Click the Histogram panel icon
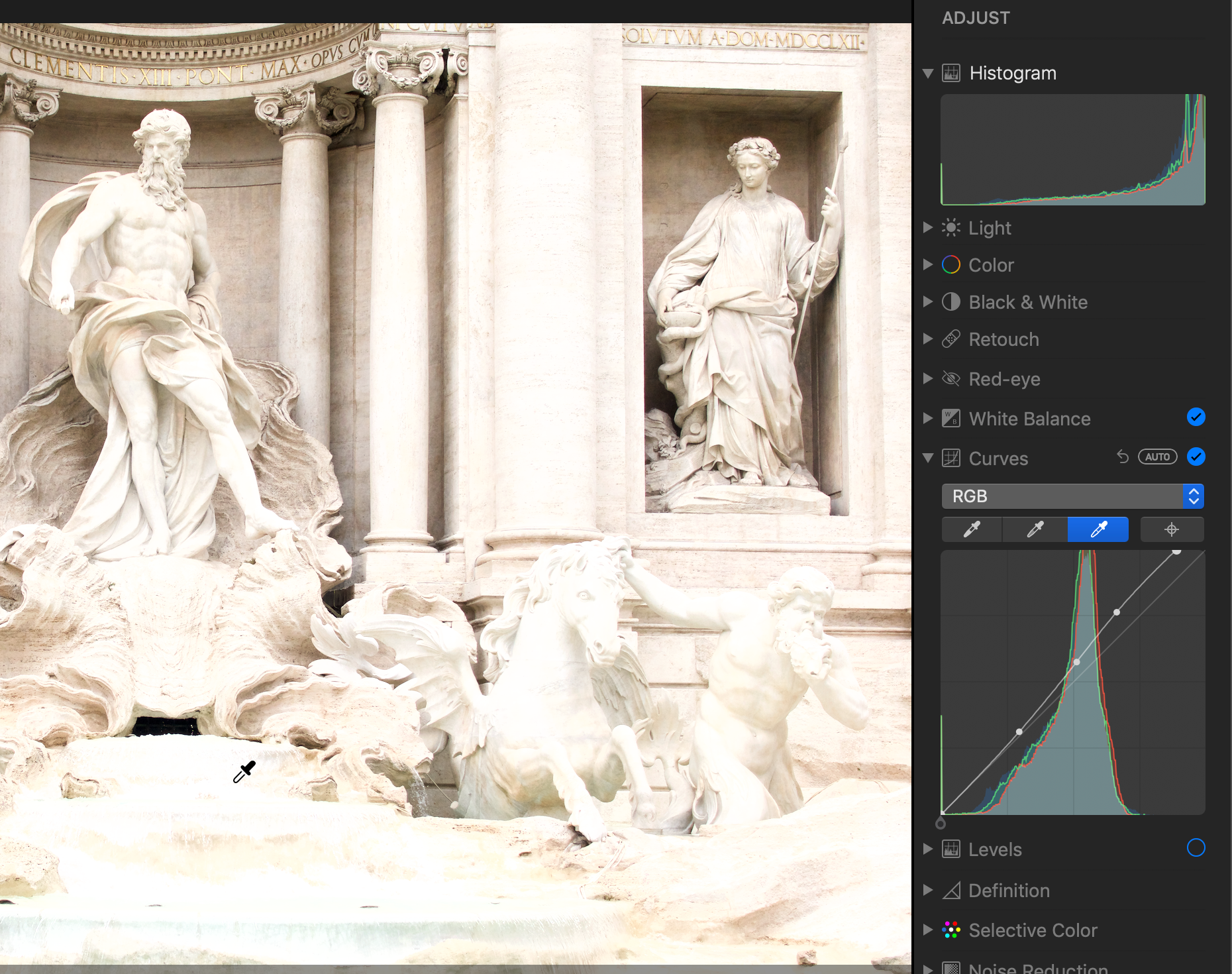This screenshot has width=1232, height=974. pos(951,73)
